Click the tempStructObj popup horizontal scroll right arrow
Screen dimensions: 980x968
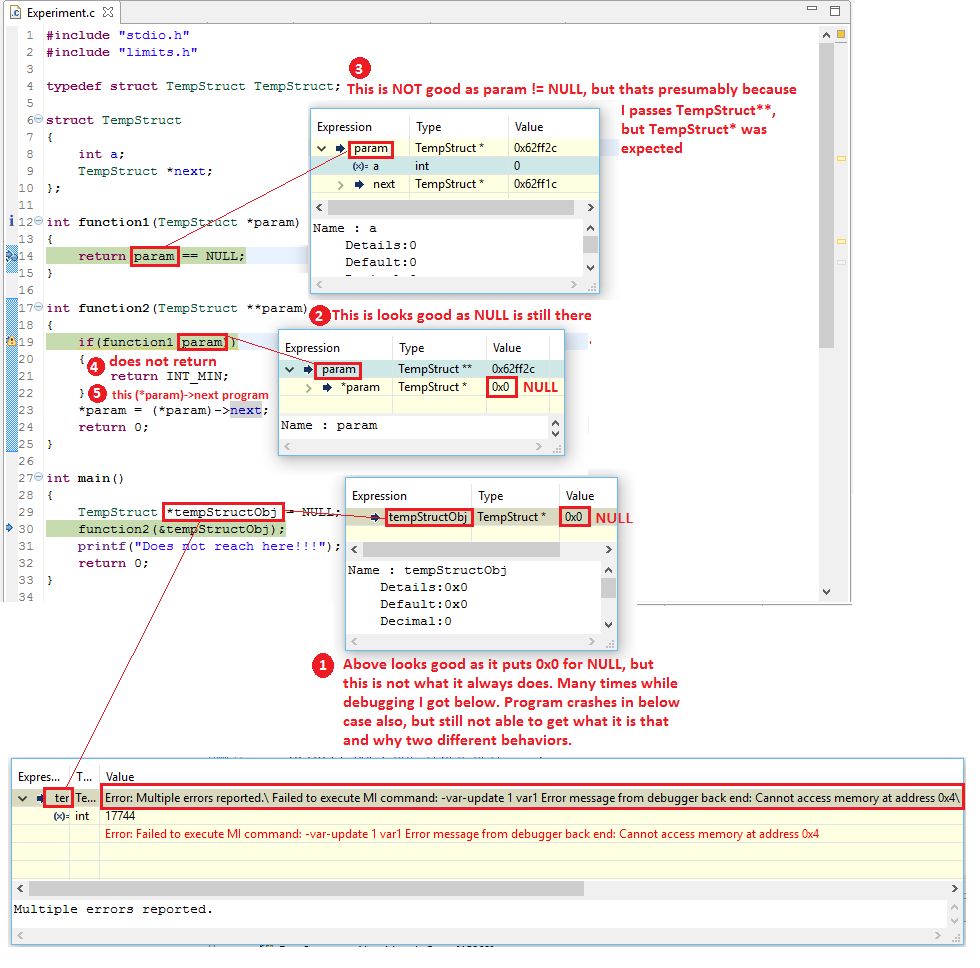[x=608, y=549]
